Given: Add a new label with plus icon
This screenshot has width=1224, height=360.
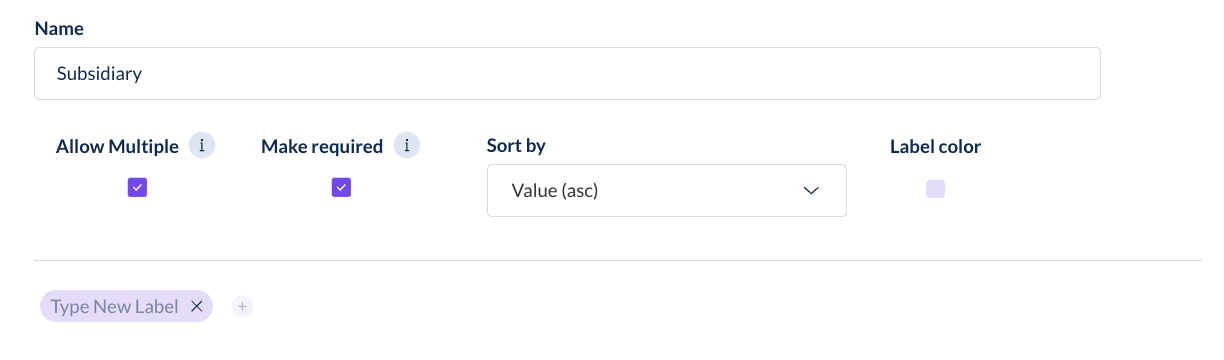Looking at the screenshot, I should point(242,307).
